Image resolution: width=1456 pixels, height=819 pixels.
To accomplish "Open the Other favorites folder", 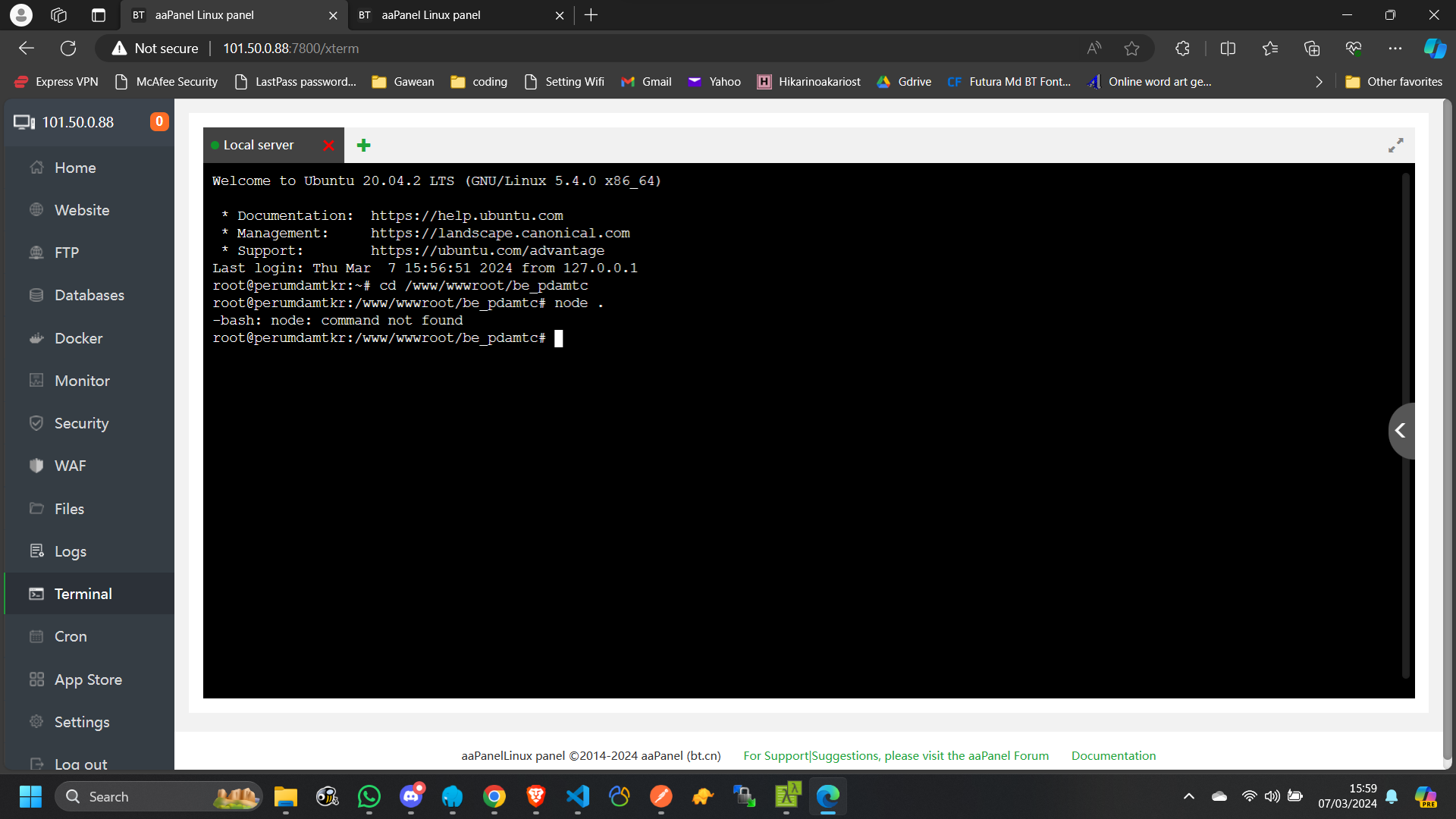I will point(1394,81).
